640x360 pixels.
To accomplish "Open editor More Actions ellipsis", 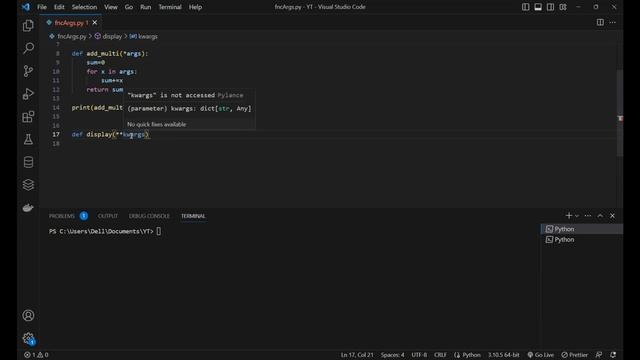I will (x=613, y=22).
